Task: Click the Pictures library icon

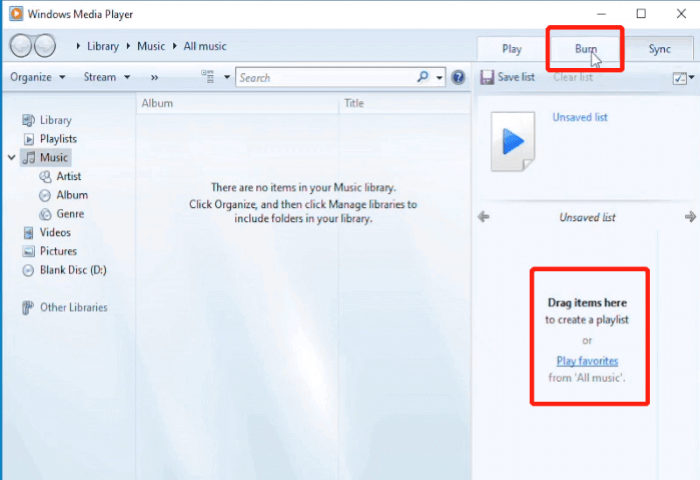Action: coord(28,251)
